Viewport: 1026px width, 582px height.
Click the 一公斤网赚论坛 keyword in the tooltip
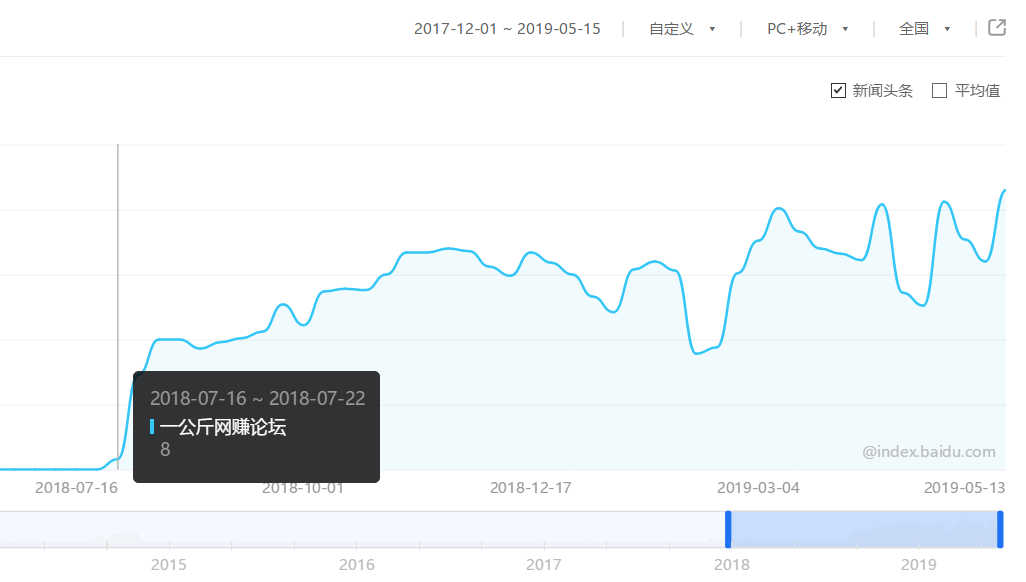tap(223, 427)
